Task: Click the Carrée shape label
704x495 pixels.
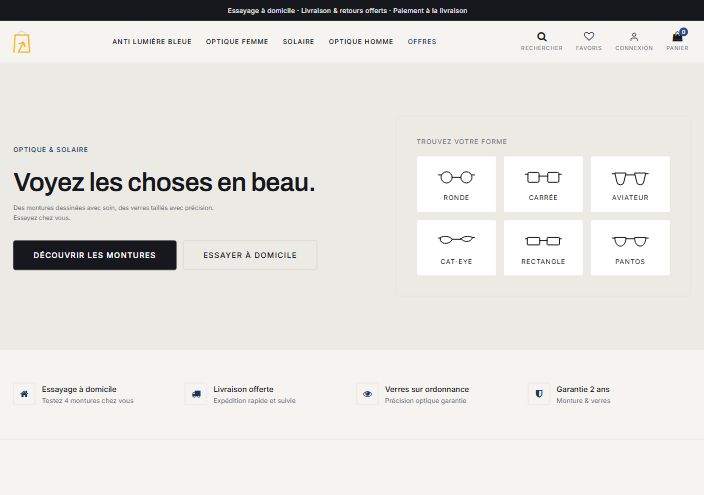Action: click(x=543, y=198)
